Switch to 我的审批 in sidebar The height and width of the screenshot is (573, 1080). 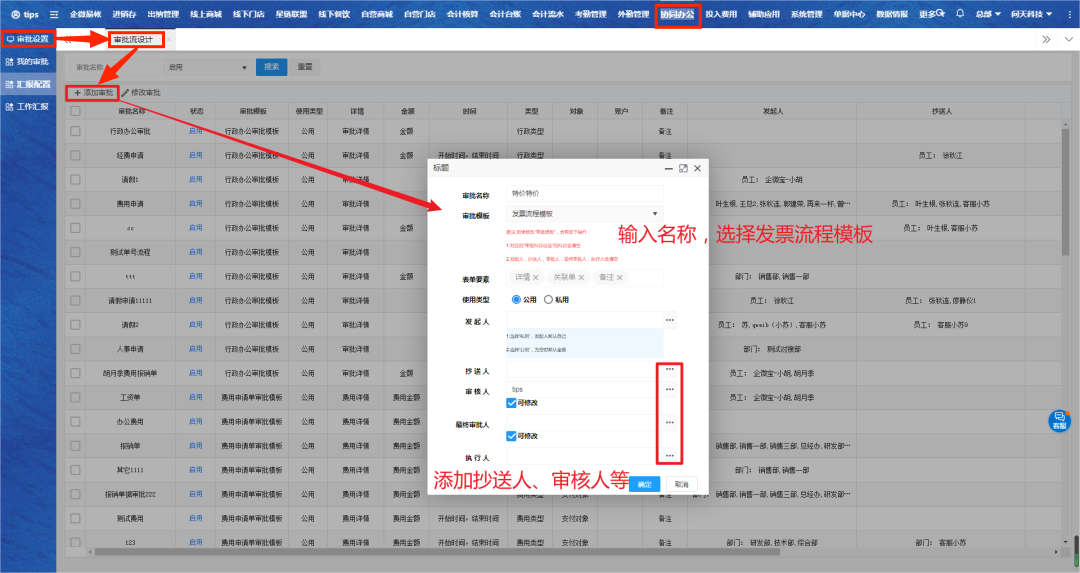pos(28,62)
